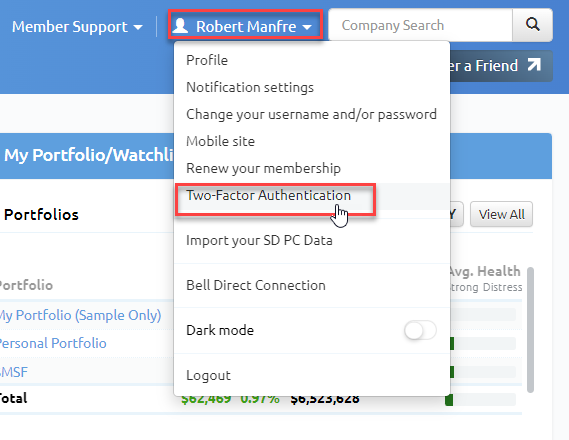This screenshot has width=569, height=440.
Task: Click the magnifier search icon button
Action: 532,25
